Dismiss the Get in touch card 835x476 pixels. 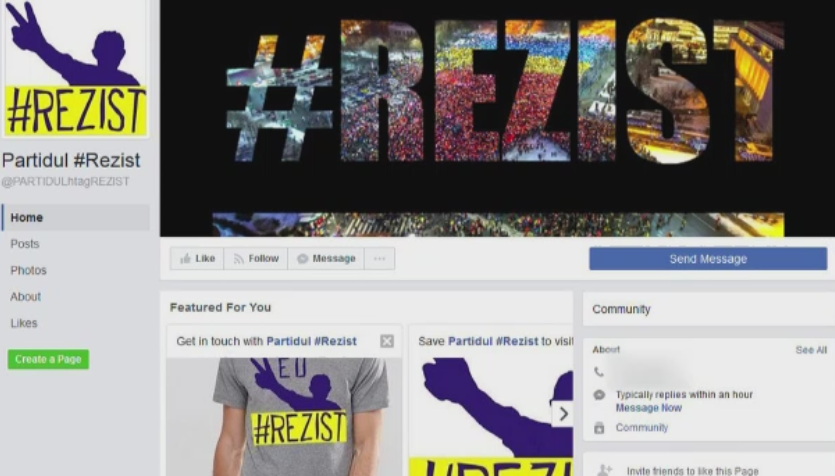[387, 341]
